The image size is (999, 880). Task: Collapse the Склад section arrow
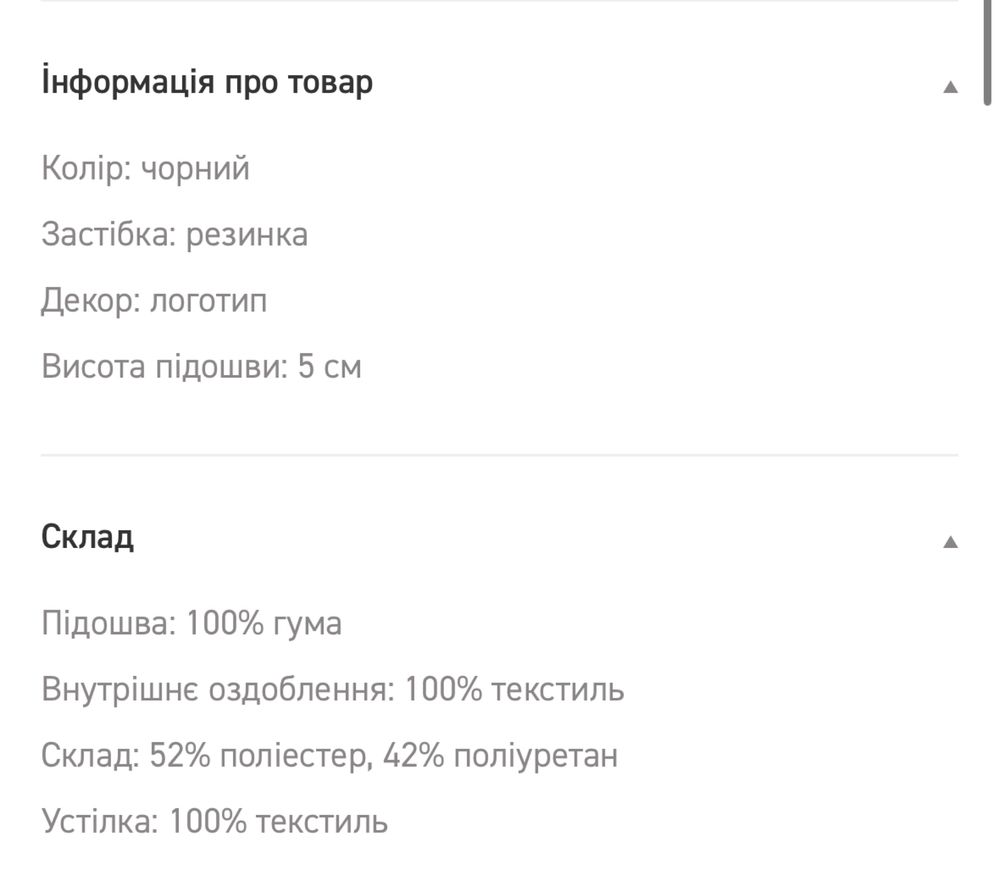[x=950, y=542]
